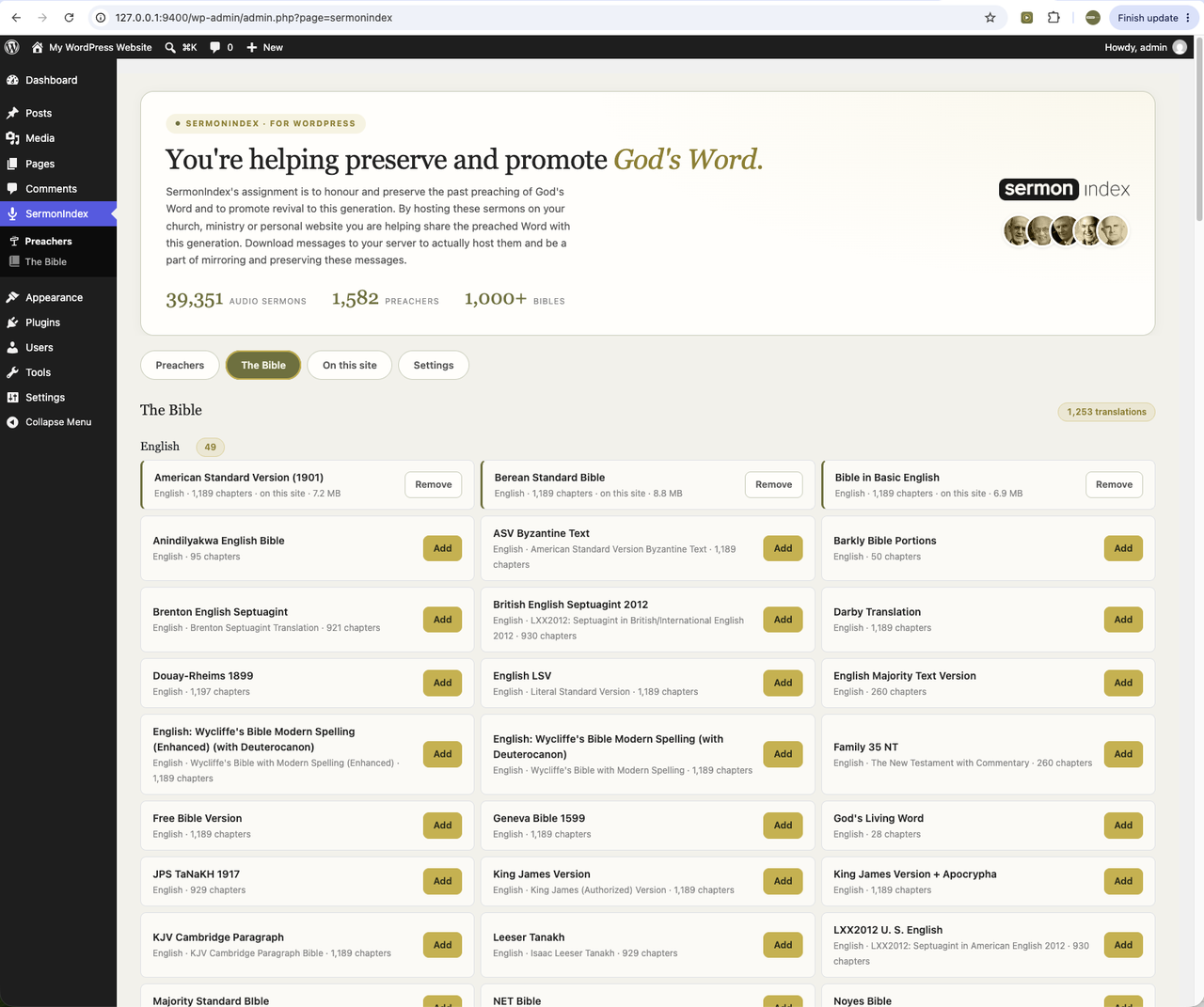Add God's Living Word
The height and width of the screenshot is (1007, 1204).
point(1123,826)
